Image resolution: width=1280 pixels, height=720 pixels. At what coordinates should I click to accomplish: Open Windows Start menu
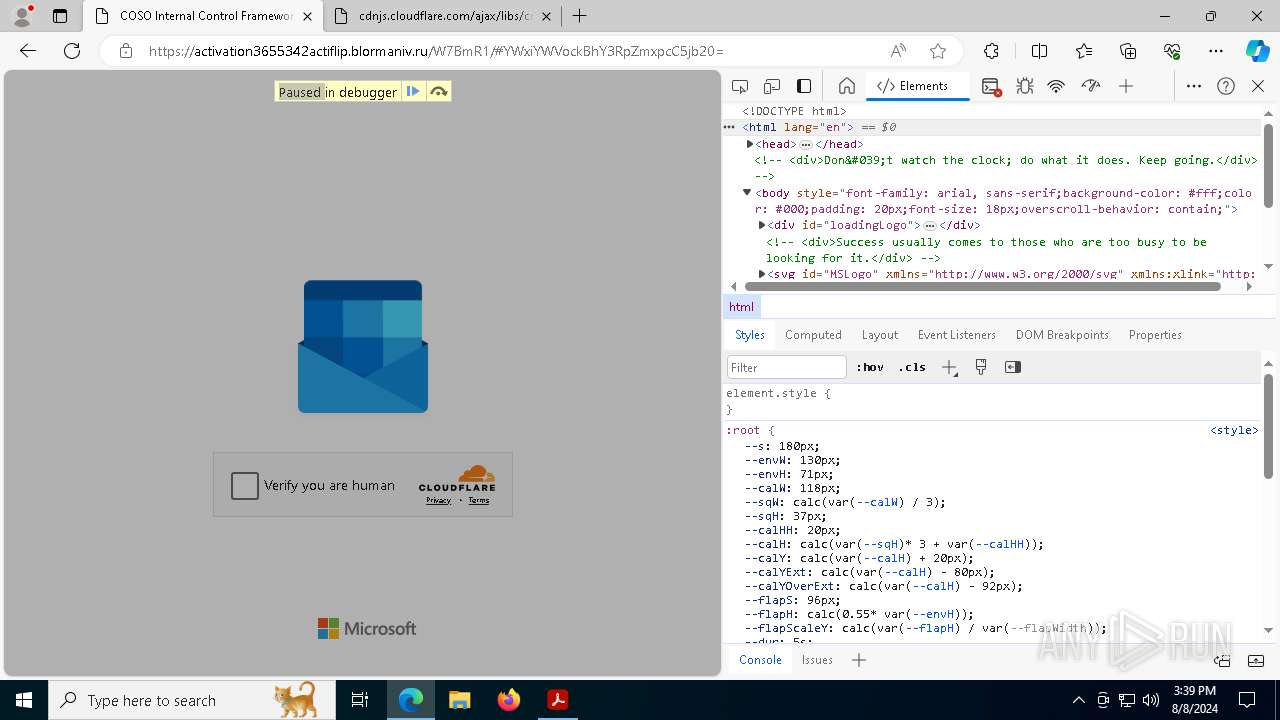coord(24,700)
